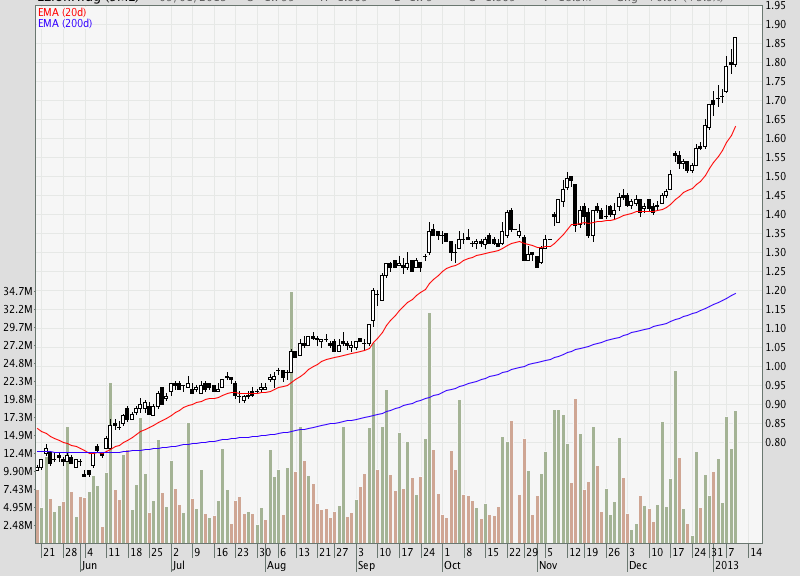Click the Oct month label on time axis
This screenshot has width=800, height=576.
click(x=450, y=565)
